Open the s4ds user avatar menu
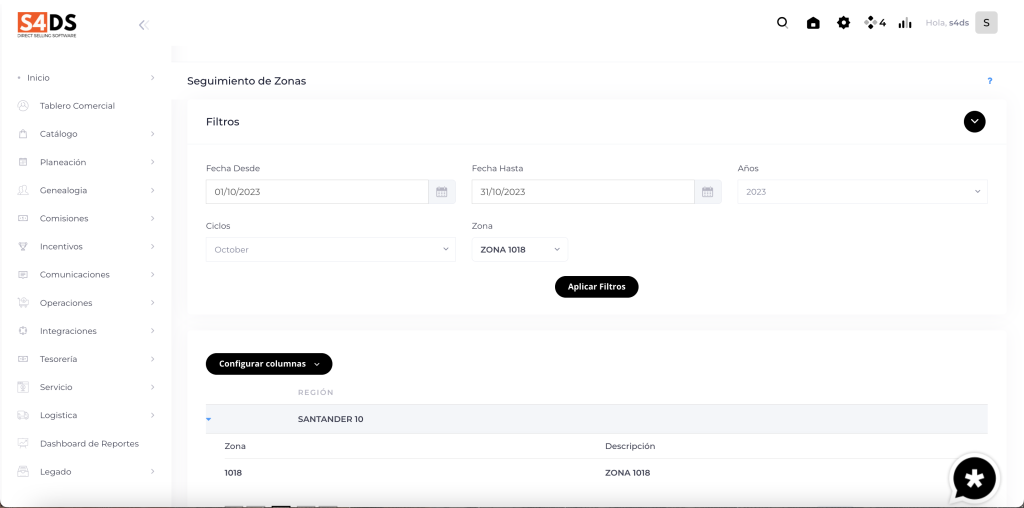 [x=986, y=23]
